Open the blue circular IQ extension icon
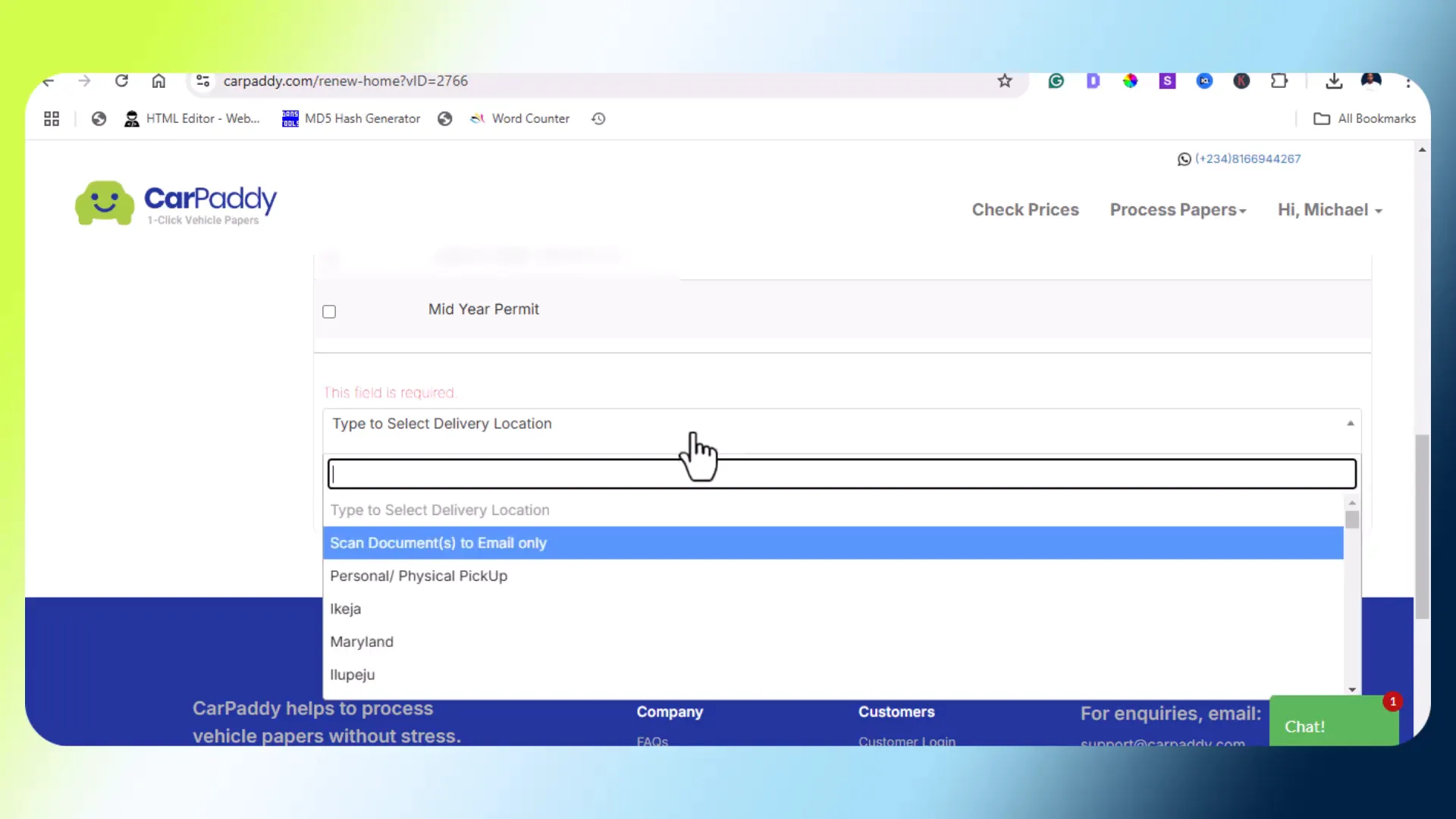 (1204, 81)
